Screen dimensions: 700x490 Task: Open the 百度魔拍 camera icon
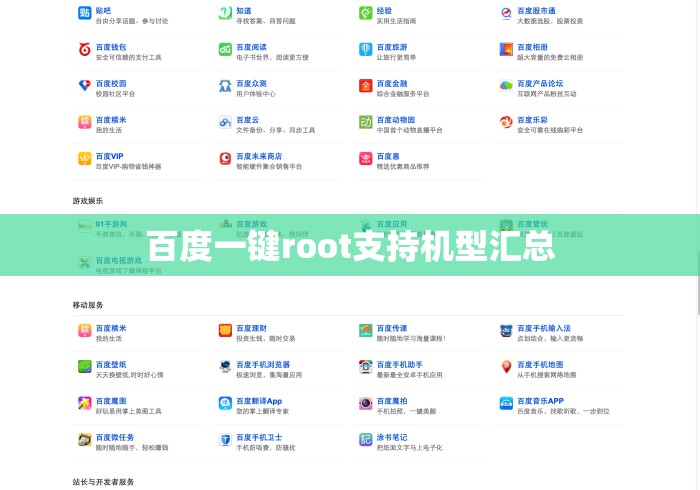coord(366,403)
